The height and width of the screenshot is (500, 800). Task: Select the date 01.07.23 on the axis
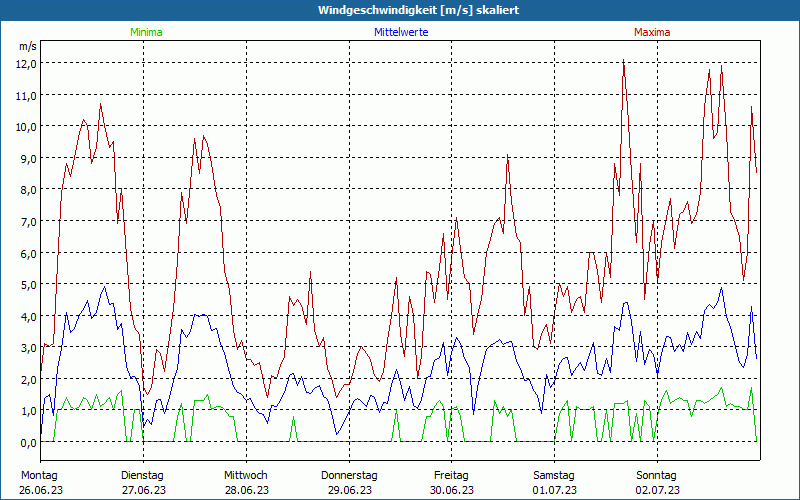click(x=554, y=490)
